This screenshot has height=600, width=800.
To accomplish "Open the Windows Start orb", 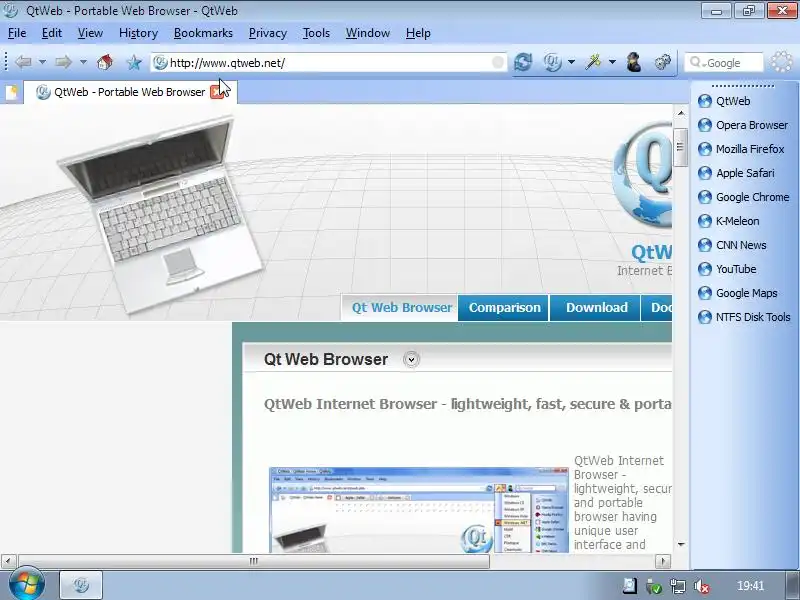I will tap(26, 584).
